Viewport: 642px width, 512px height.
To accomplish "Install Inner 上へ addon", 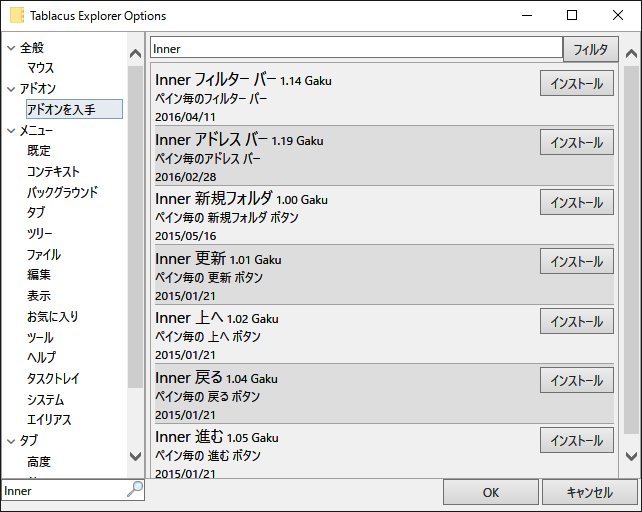I will (576, 321).
